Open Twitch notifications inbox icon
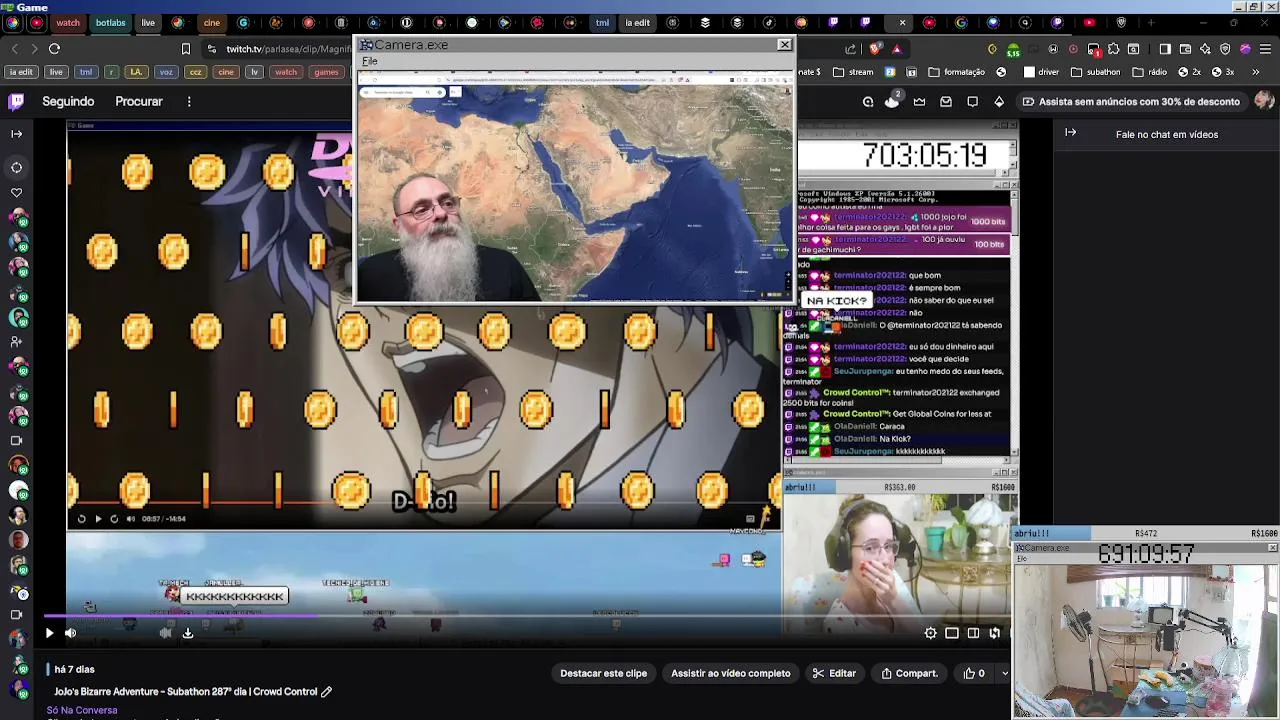Image resolution: width=1280 pixels, height=720 pixels. tap(946, 101)
